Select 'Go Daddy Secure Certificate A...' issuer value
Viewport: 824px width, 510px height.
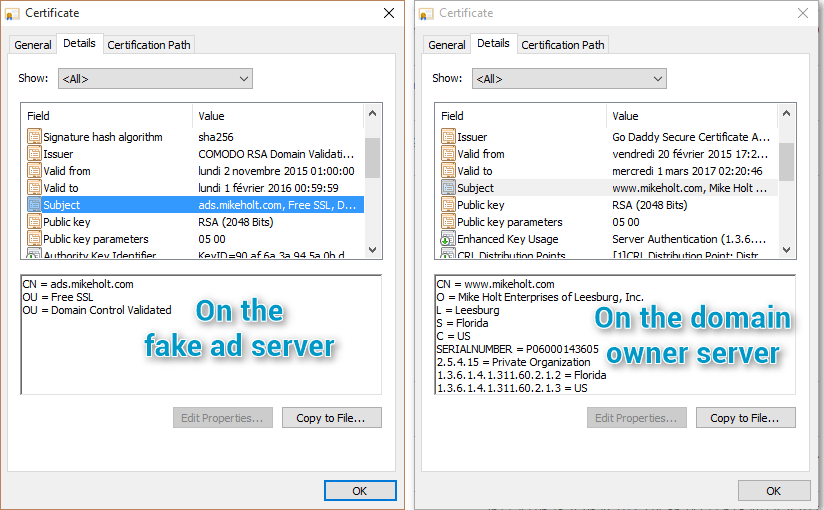click(691, 137)
